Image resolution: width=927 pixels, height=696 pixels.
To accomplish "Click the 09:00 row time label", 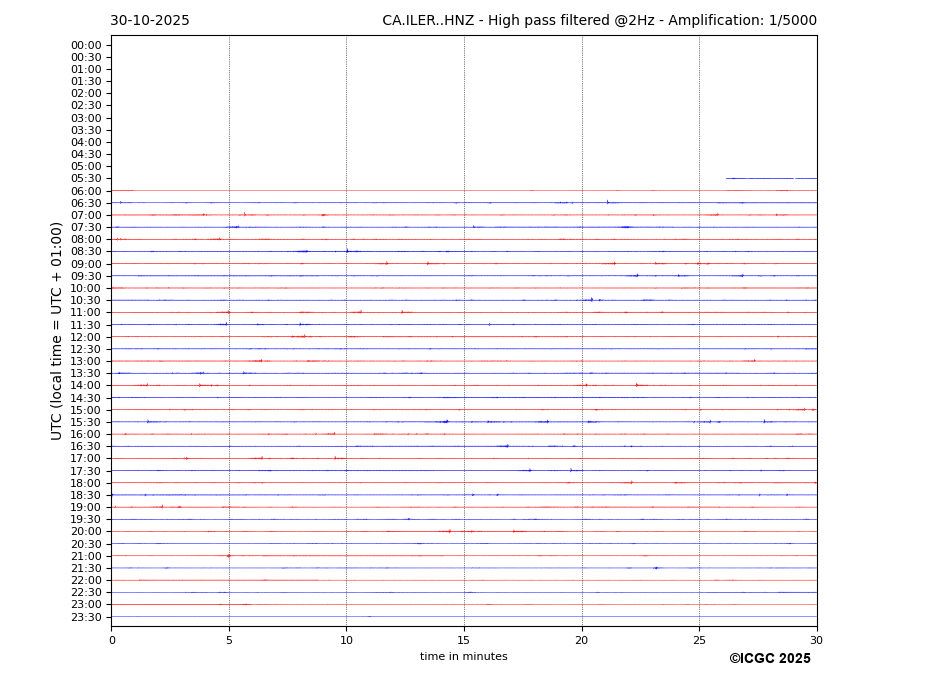I will [x=86, y=264].
